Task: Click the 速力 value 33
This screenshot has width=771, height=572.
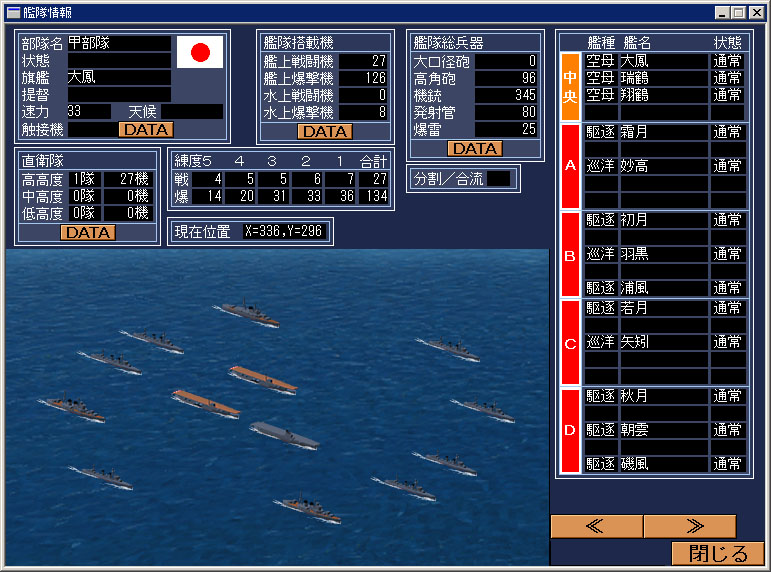Action: coord(89,111)
